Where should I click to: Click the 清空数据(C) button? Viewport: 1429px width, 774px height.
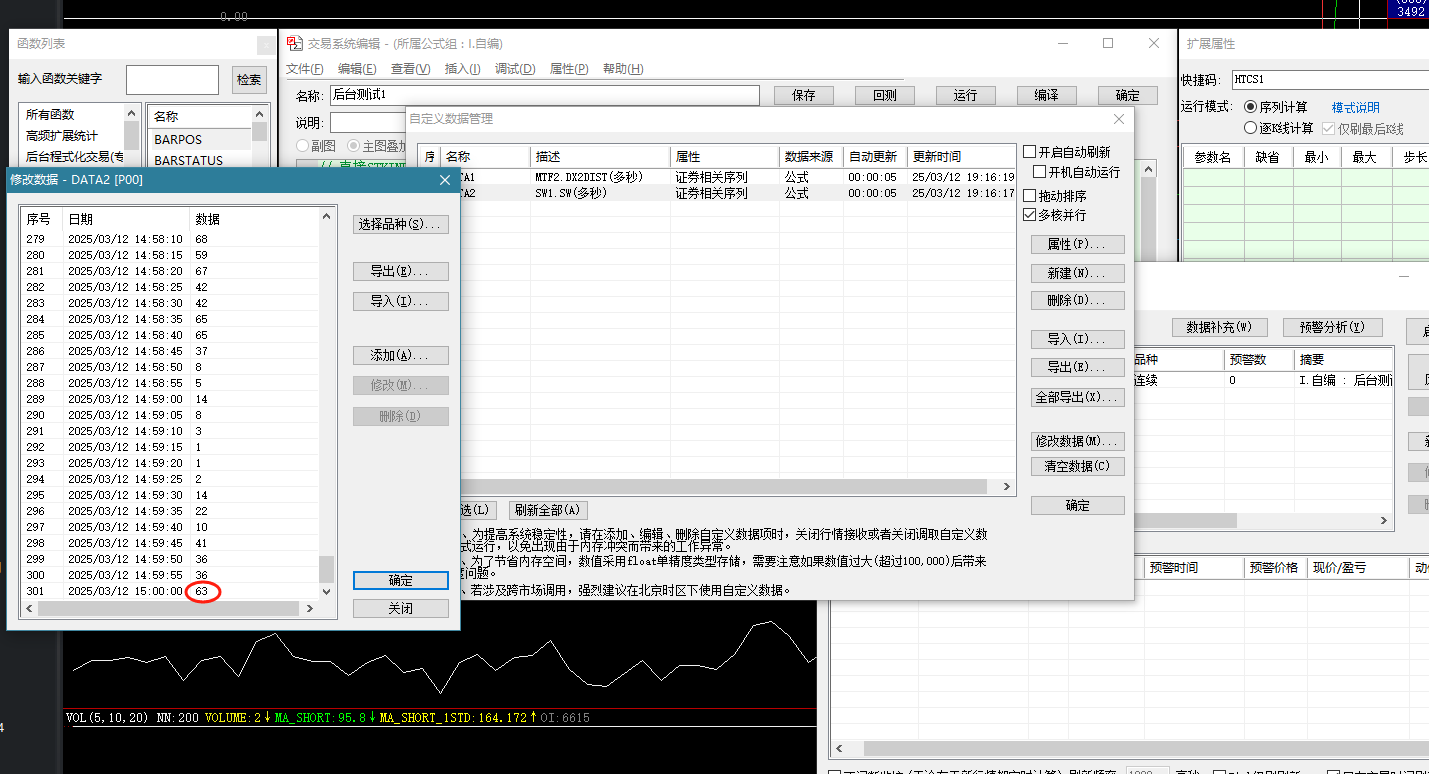coord(1078,466)
